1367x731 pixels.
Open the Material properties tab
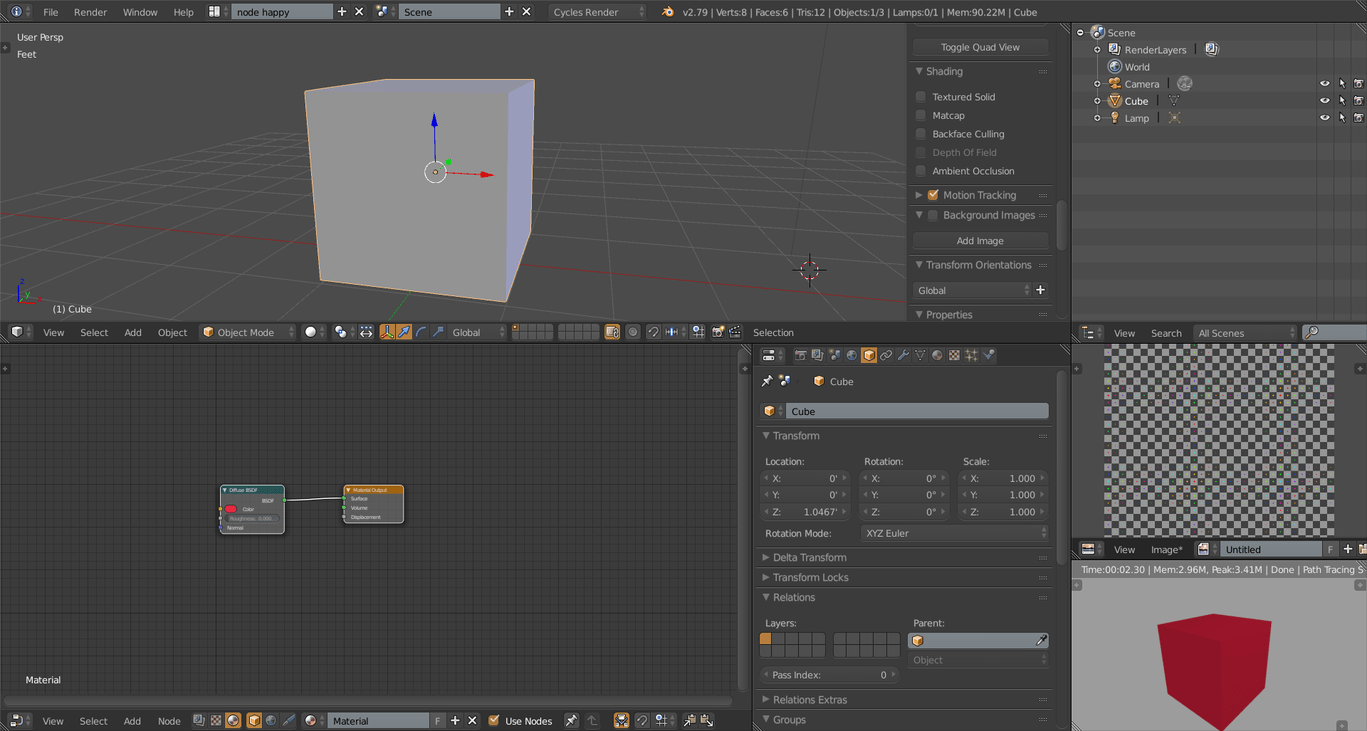click(936, 355)
